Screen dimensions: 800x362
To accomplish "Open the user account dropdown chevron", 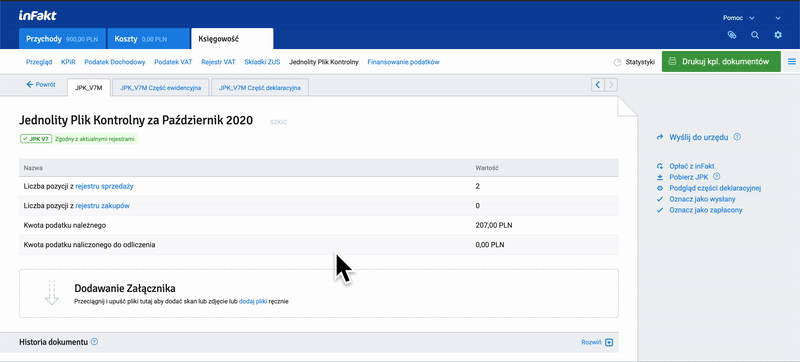I will [x=778, y=18].
